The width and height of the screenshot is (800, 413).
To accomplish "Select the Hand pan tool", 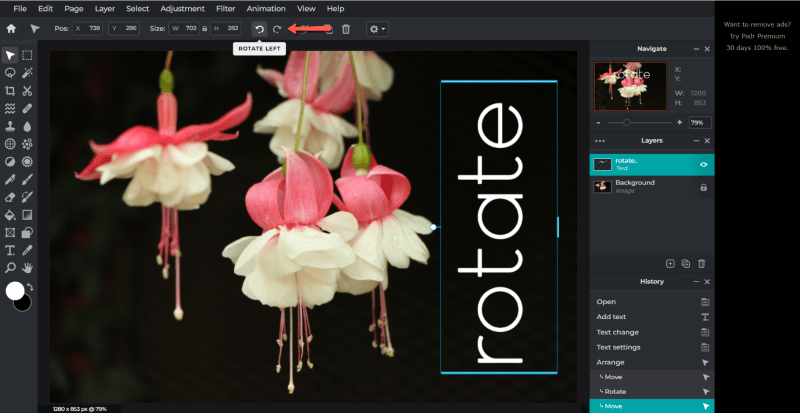I will [x=27, y=268].
